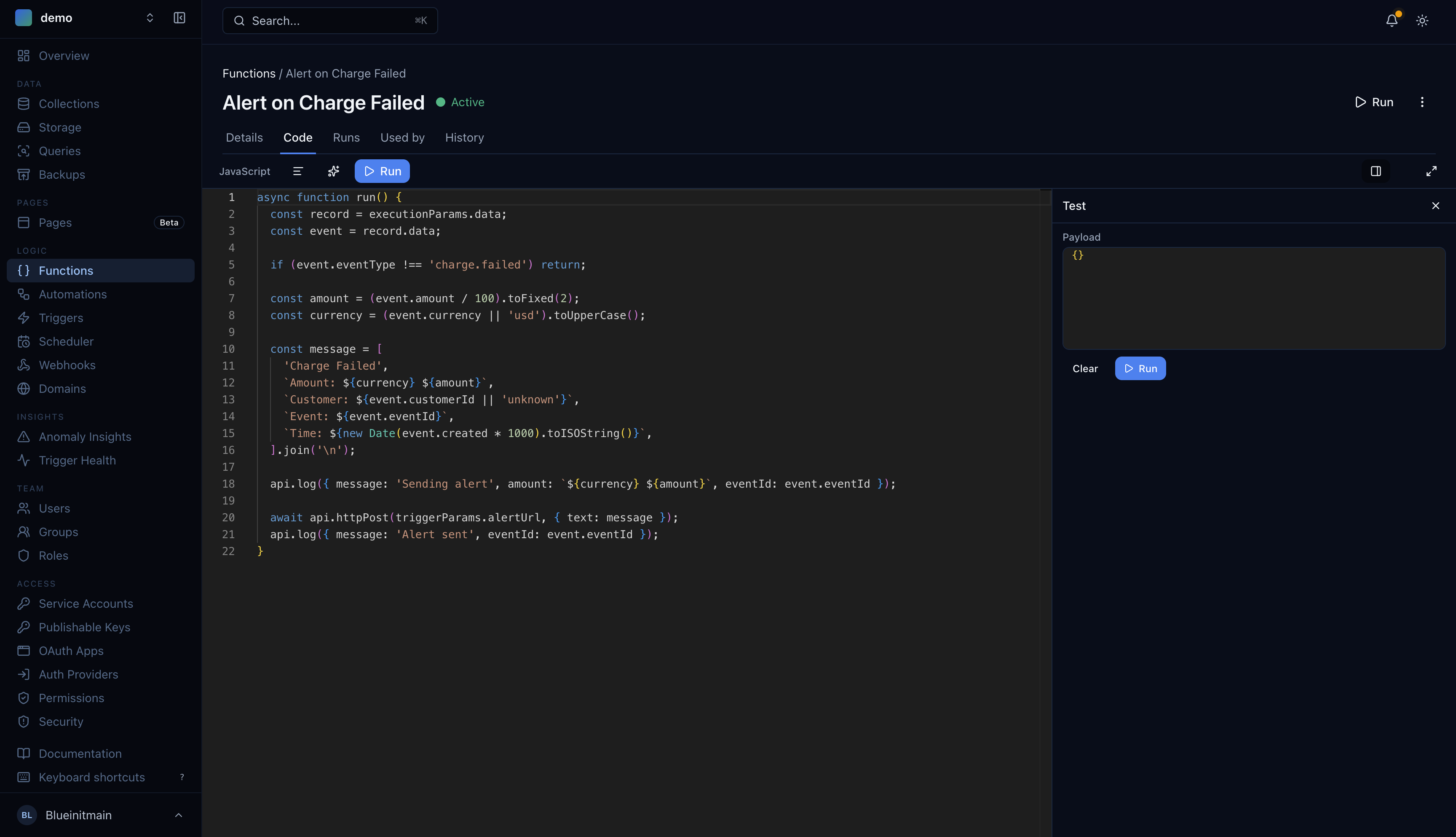The height and width of the screenshot is (837, 1456).
Task: Open the AI assist sparkle icon
Action: click(x=333, y=171)
